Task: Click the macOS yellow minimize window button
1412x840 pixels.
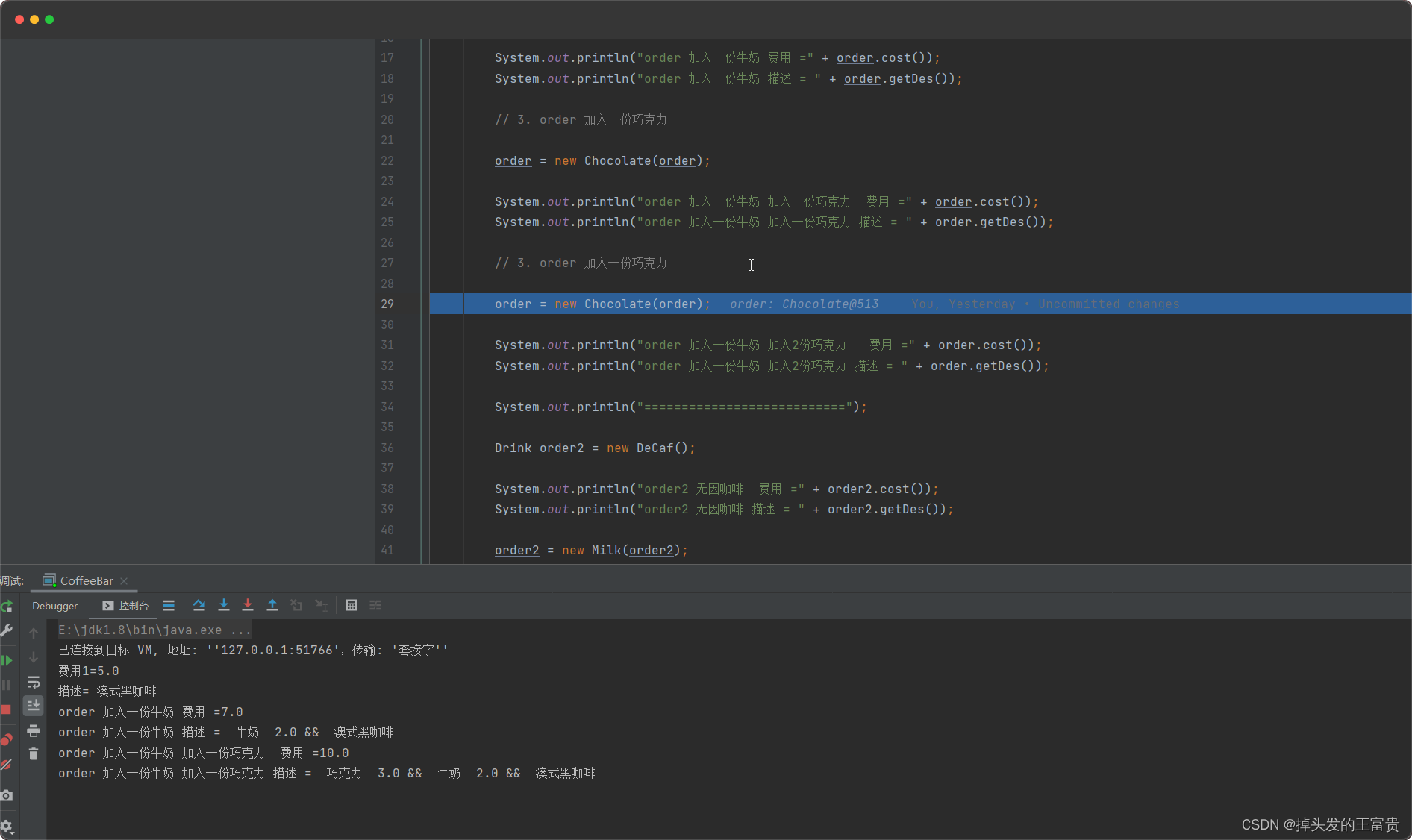Action: [x=34, y=19]
